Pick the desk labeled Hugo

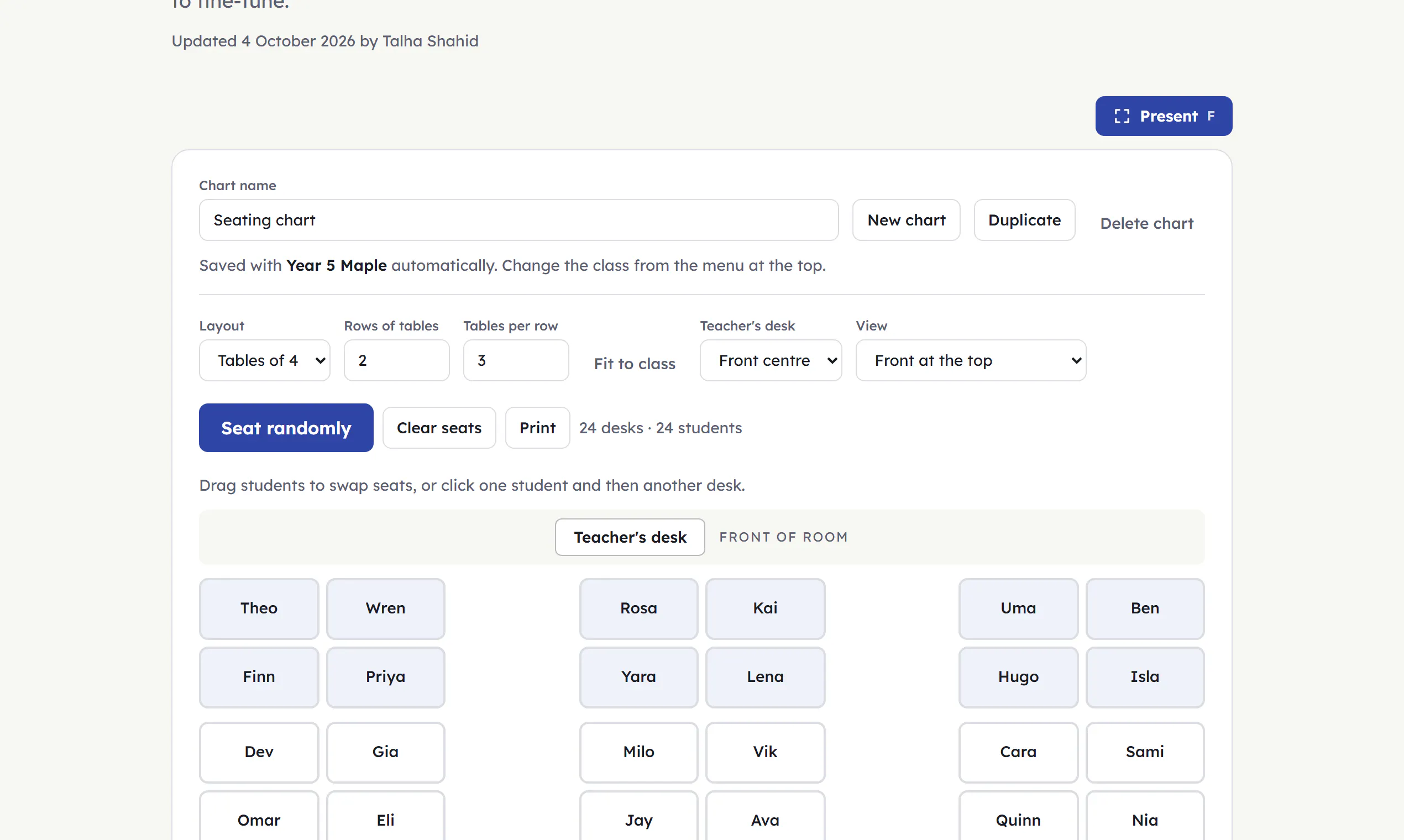tap(1018, 677)
